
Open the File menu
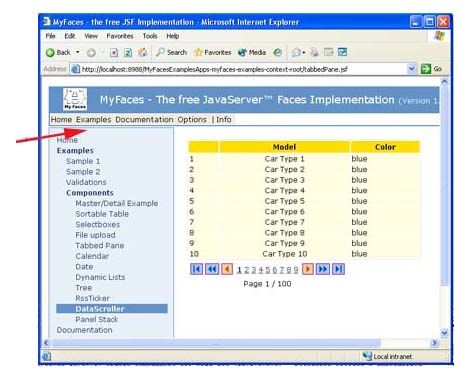pyautogui.click(x=50, y=36)
